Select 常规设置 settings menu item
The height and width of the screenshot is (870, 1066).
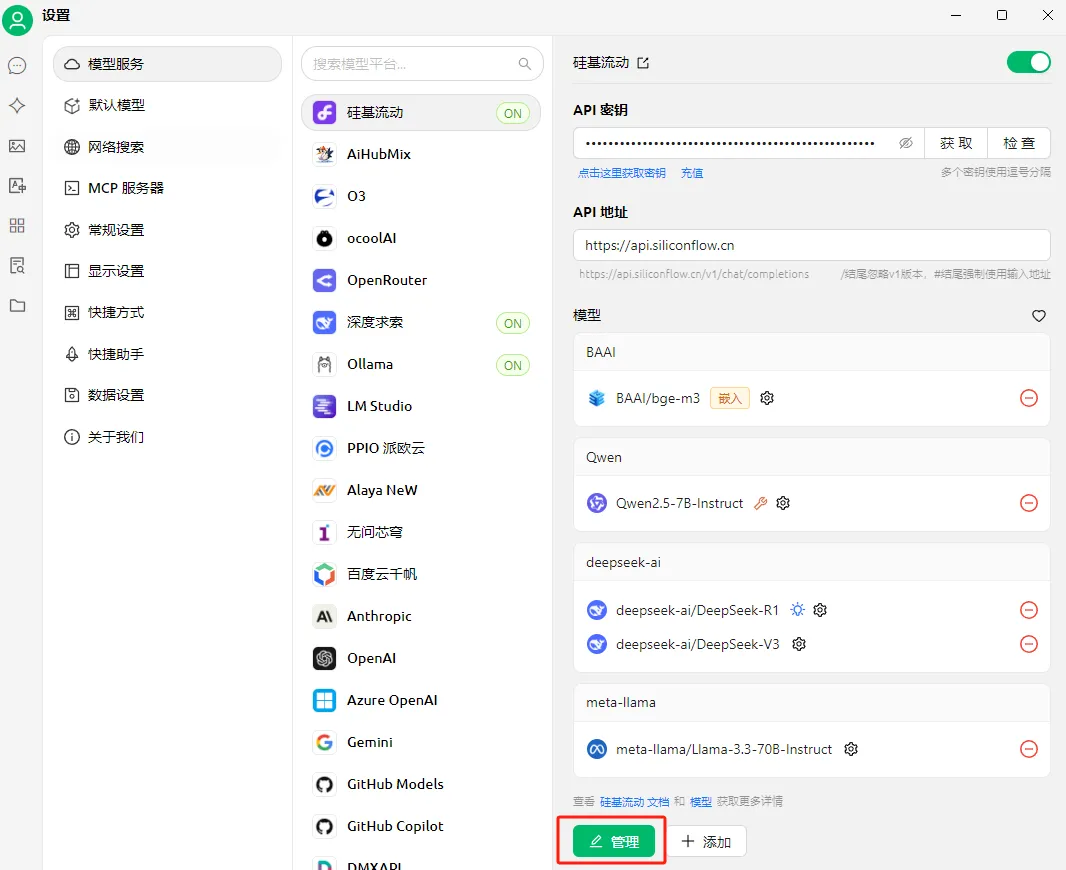(x=167, y=230)
